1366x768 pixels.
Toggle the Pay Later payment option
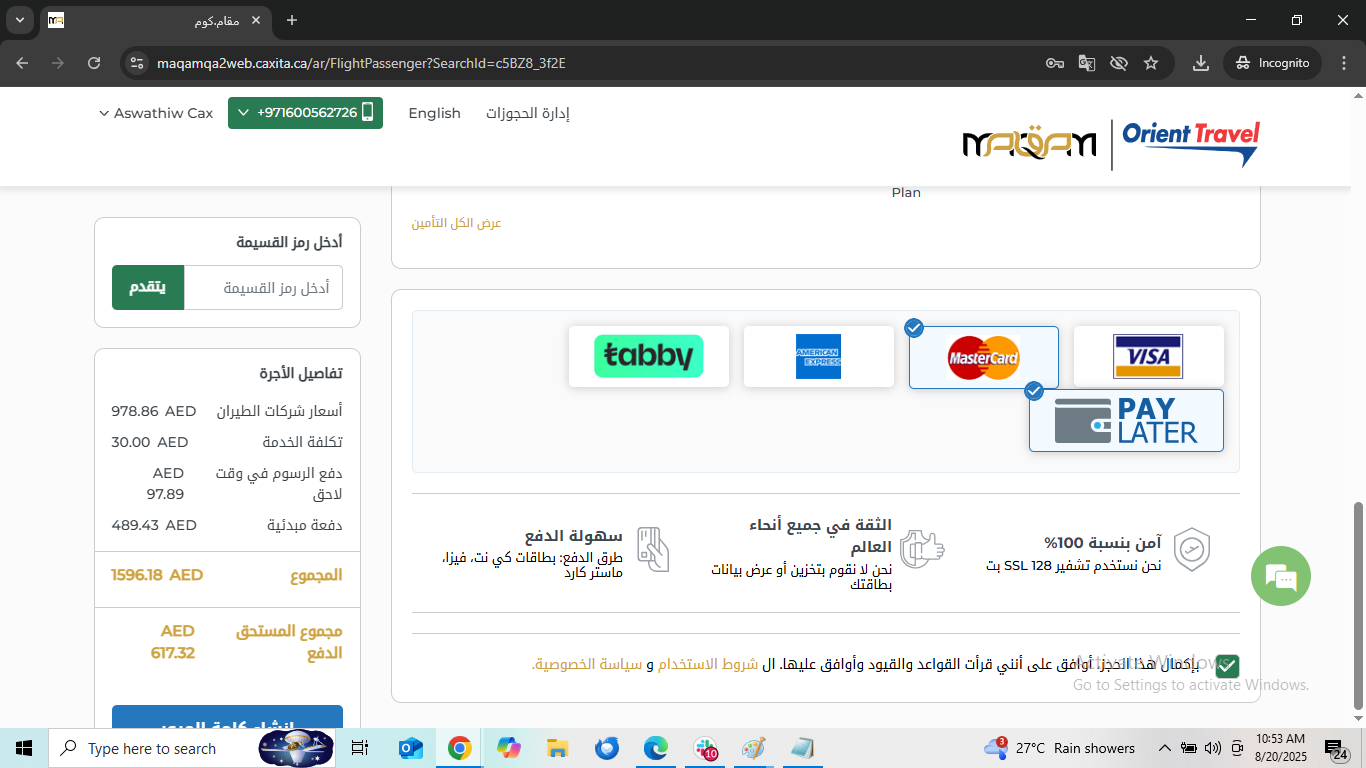(x=1126, y=420)
